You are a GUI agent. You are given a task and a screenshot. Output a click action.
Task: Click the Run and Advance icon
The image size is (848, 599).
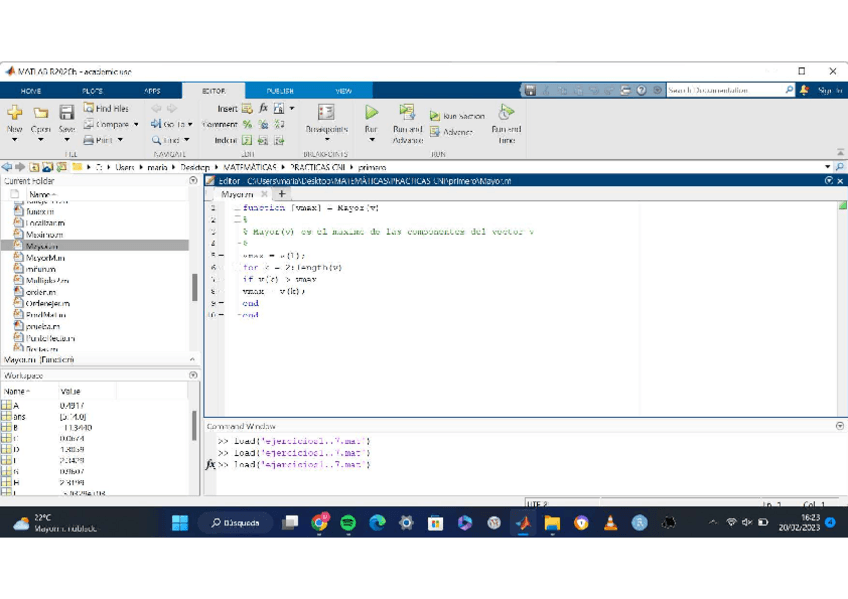(407, 113)
